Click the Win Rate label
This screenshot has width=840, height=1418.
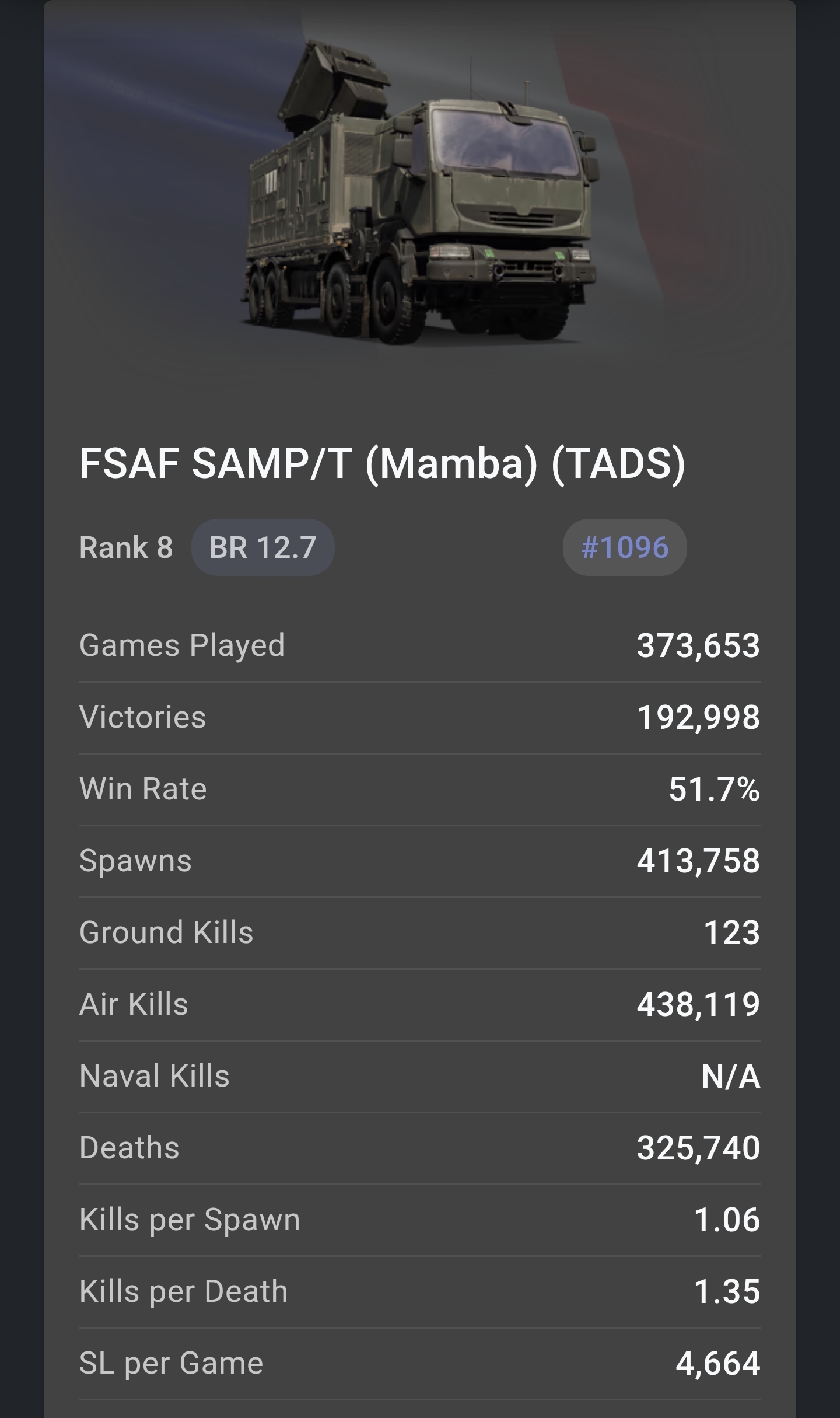(143, 789)
